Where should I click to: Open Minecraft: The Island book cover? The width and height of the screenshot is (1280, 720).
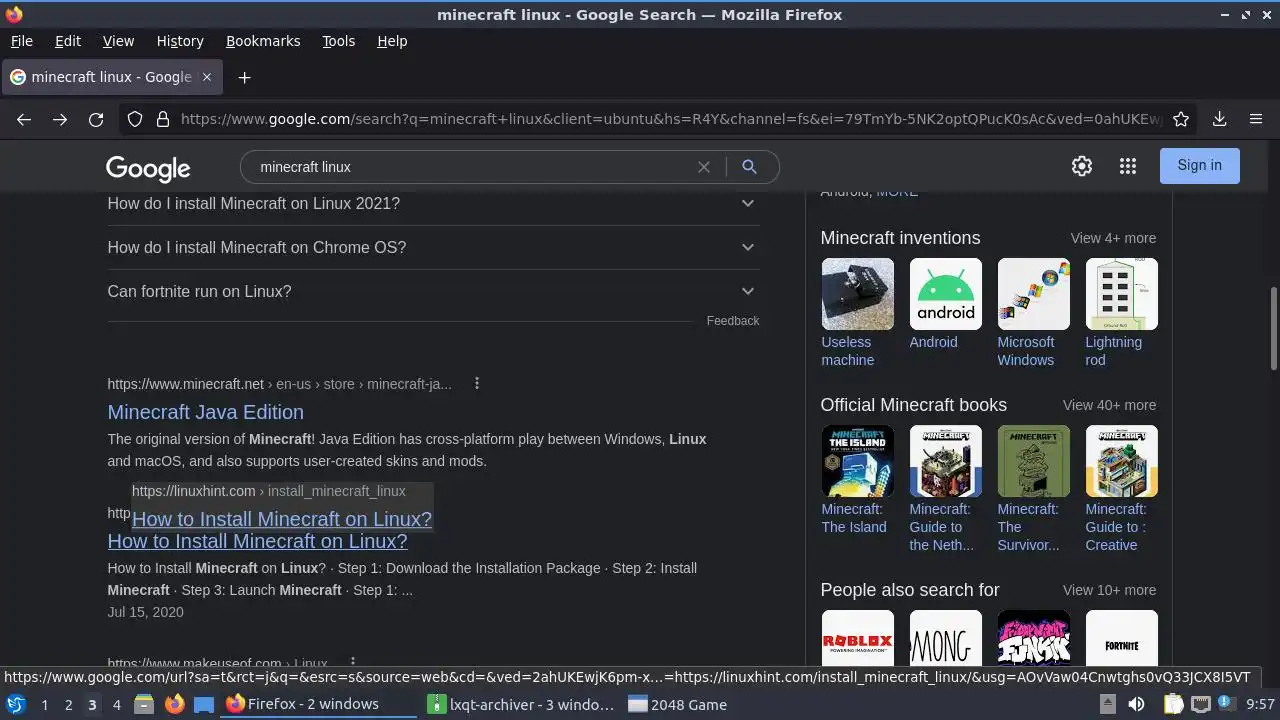857,461
